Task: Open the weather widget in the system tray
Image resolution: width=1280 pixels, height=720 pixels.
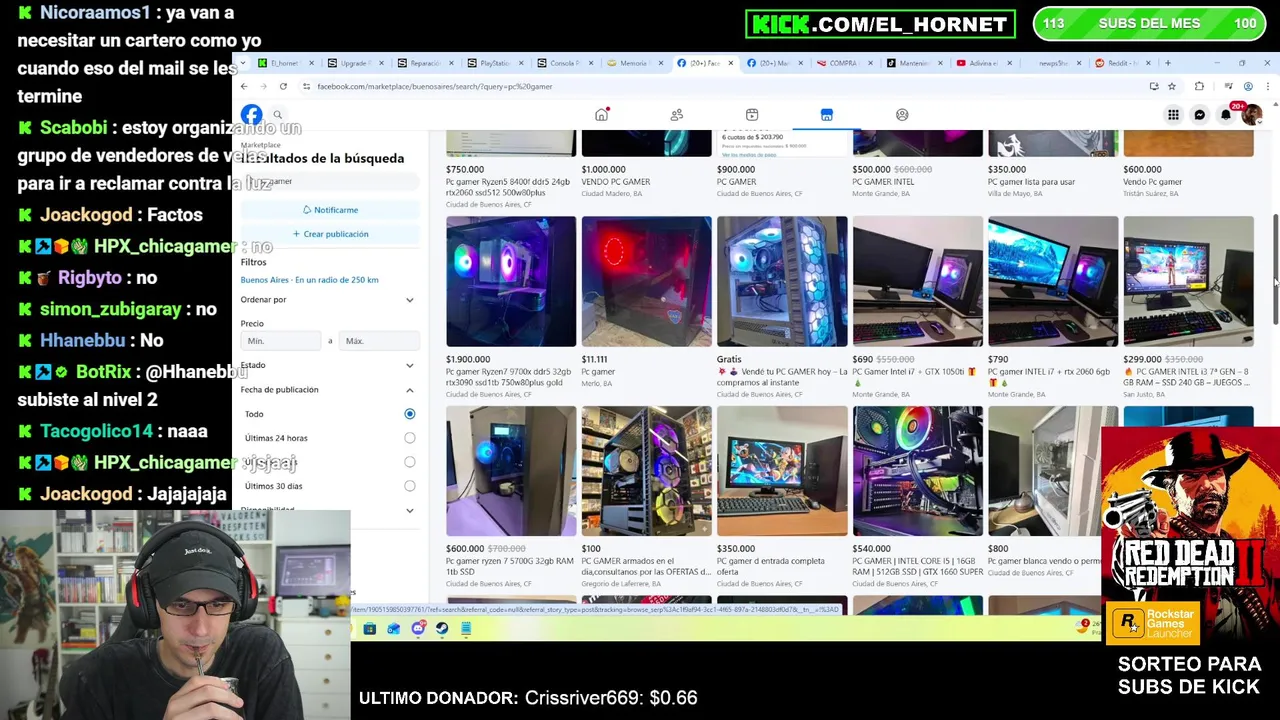Action: 1088,626
